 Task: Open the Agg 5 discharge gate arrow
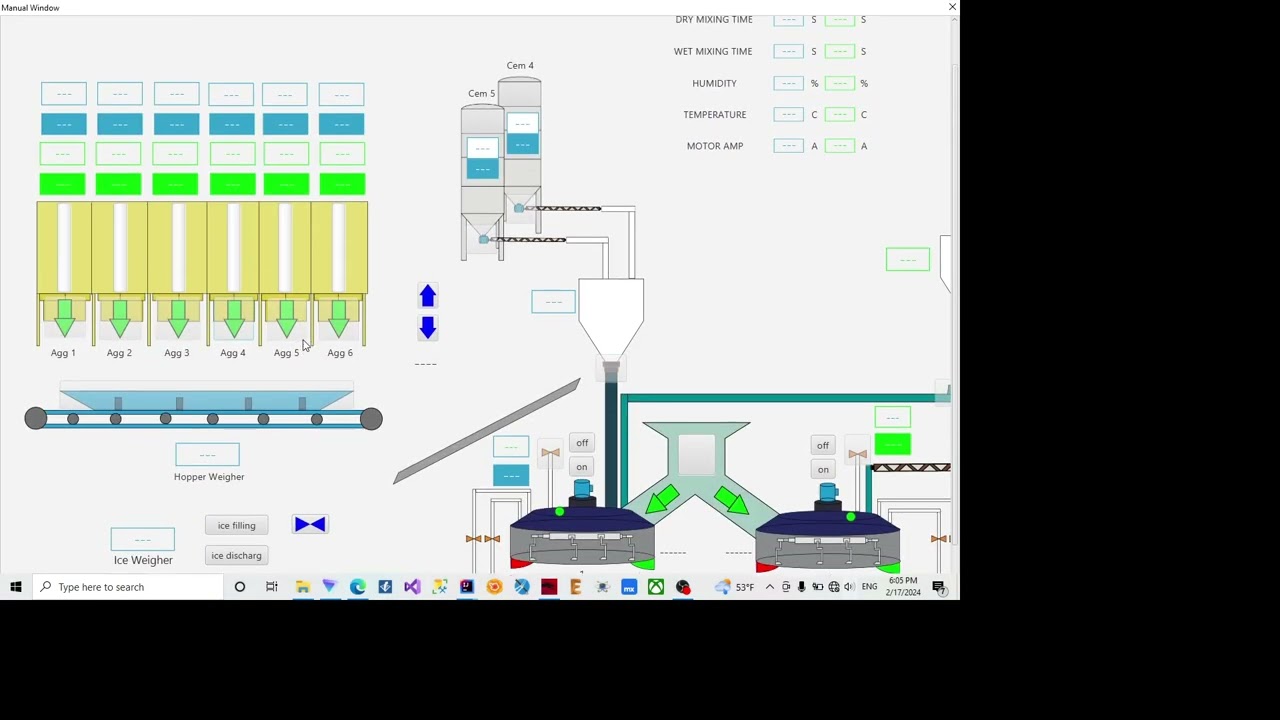pyautogui.click(x=286, y=318)
